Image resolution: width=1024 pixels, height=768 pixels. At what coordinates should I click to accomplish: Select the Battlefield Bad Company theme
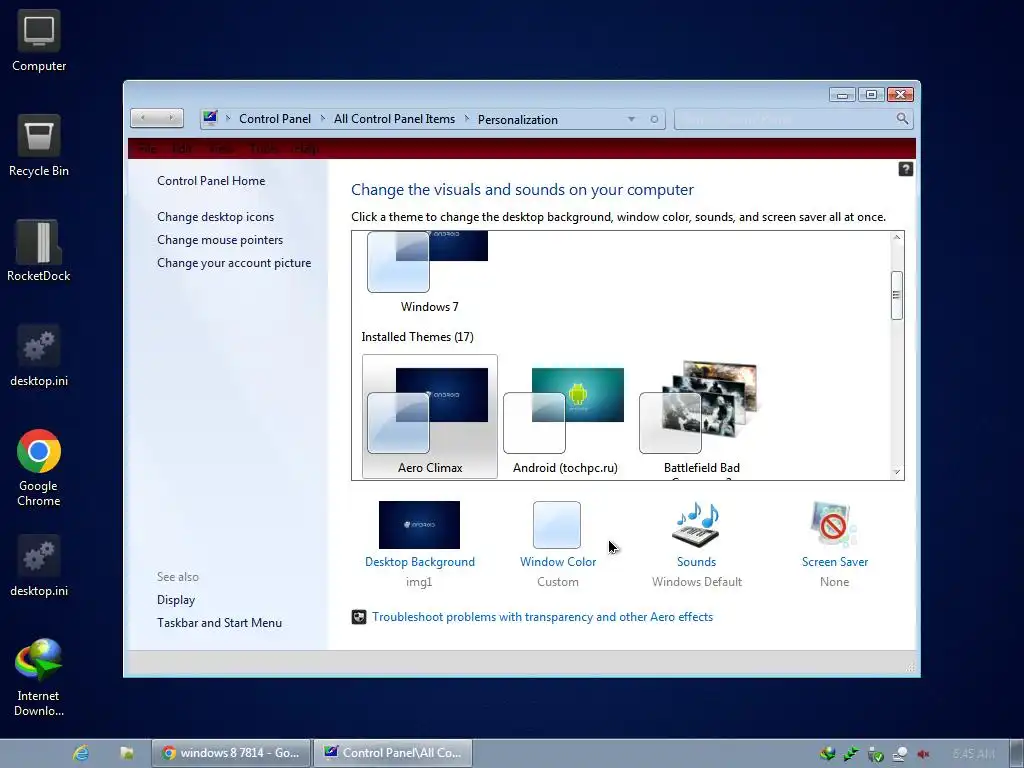point(701,418)
